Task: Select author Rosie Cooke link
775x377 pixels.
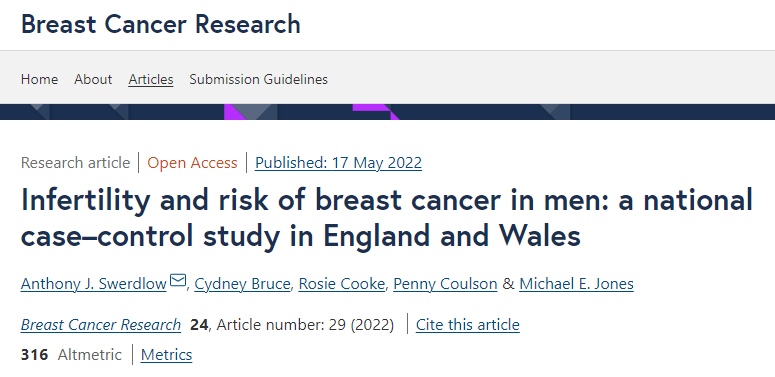Action: pyautogui.click(x=342, y=284)
